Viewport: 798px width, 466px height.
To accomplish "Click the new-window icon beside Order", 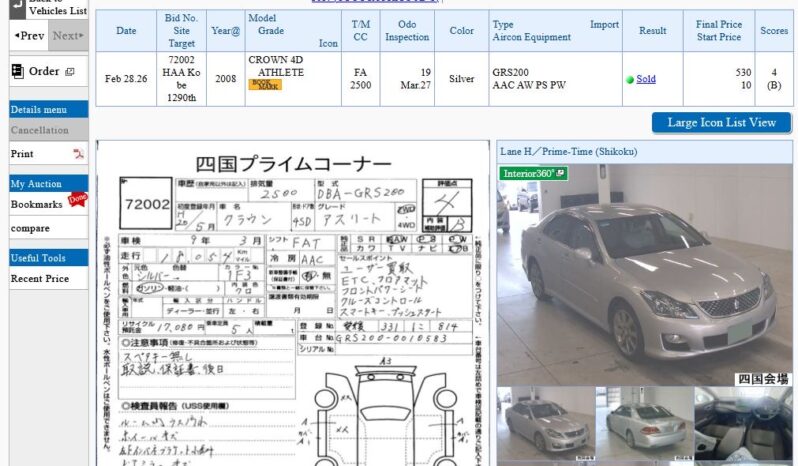I will click(x=70, y=72).
